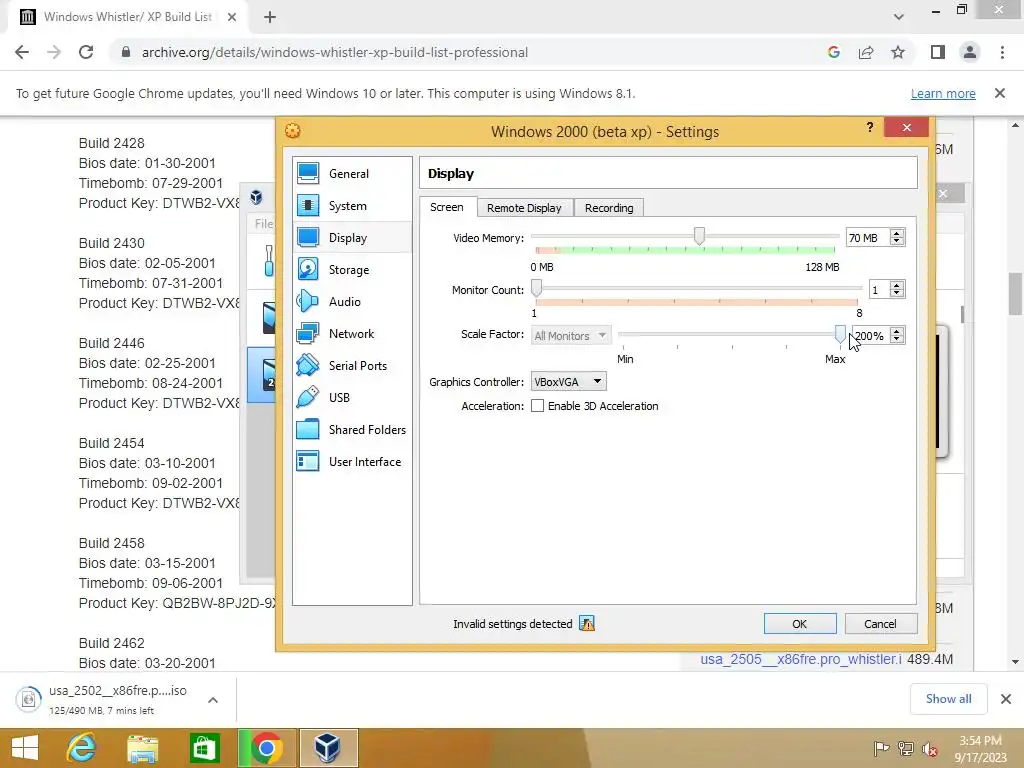Share this page icon in address bar
The height and width of the screenshot is (768, 1024).
pos(866,52)
